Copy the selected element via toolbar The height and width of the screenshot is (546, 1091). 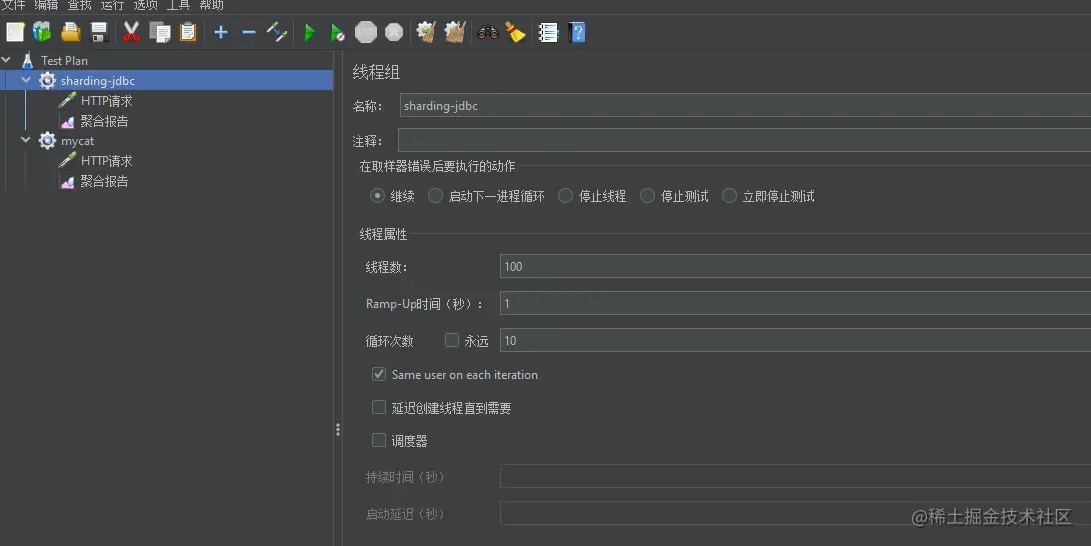click(x=160, y=32)
